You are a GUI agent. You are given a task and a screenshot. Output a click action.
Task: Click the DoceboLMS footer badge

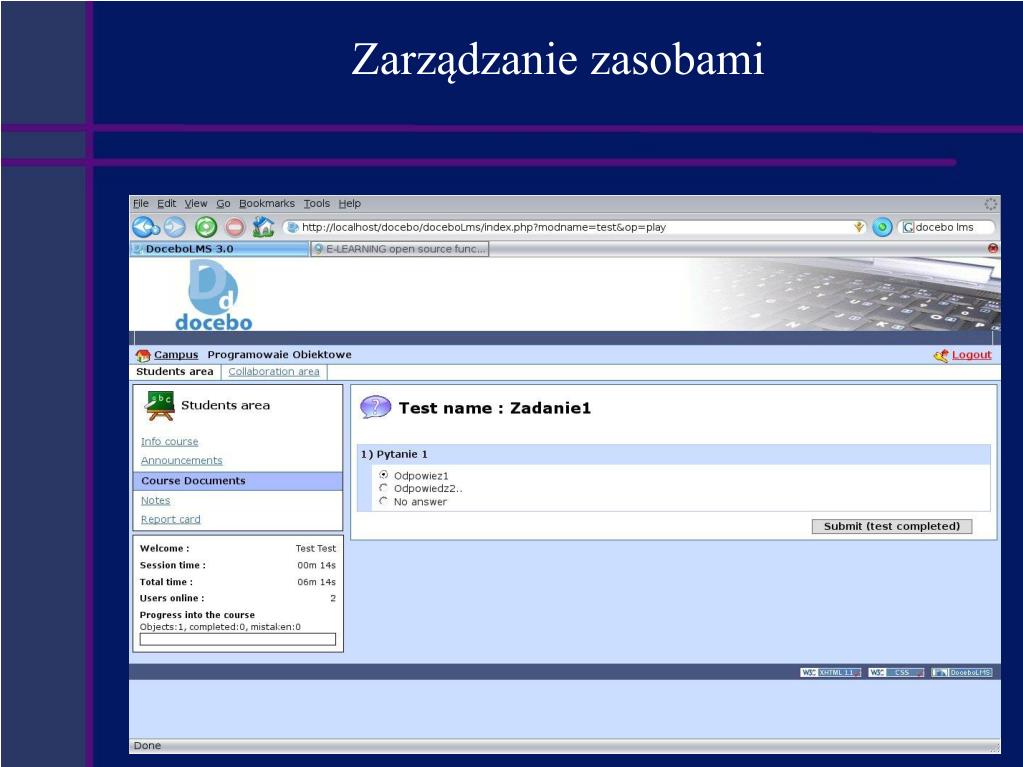[x=962, y=672]
